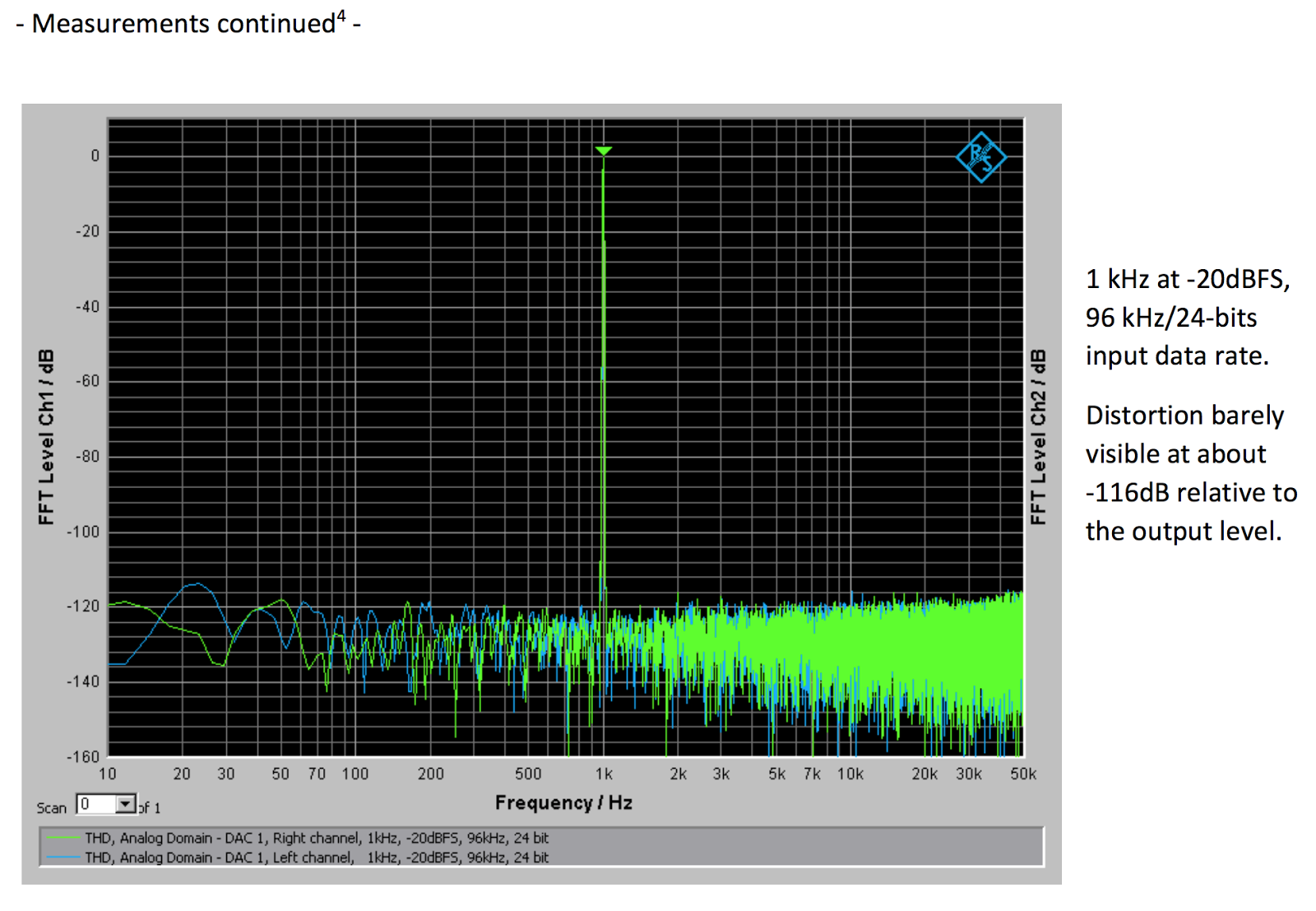Click the "30k" frequency axis label
This screenshot has height=911, width=1316.
tap(969, 774)
